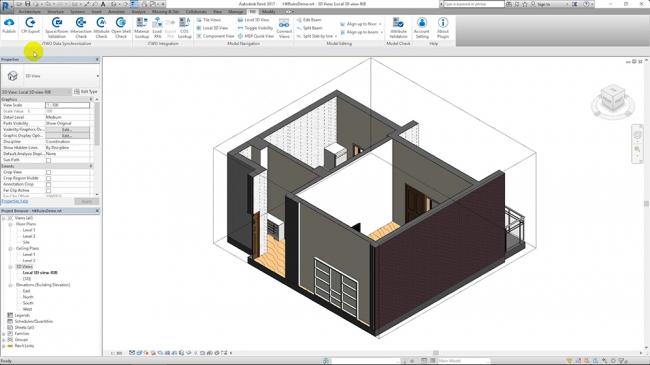Run the Intersection Check tool

tap(81, 28)
